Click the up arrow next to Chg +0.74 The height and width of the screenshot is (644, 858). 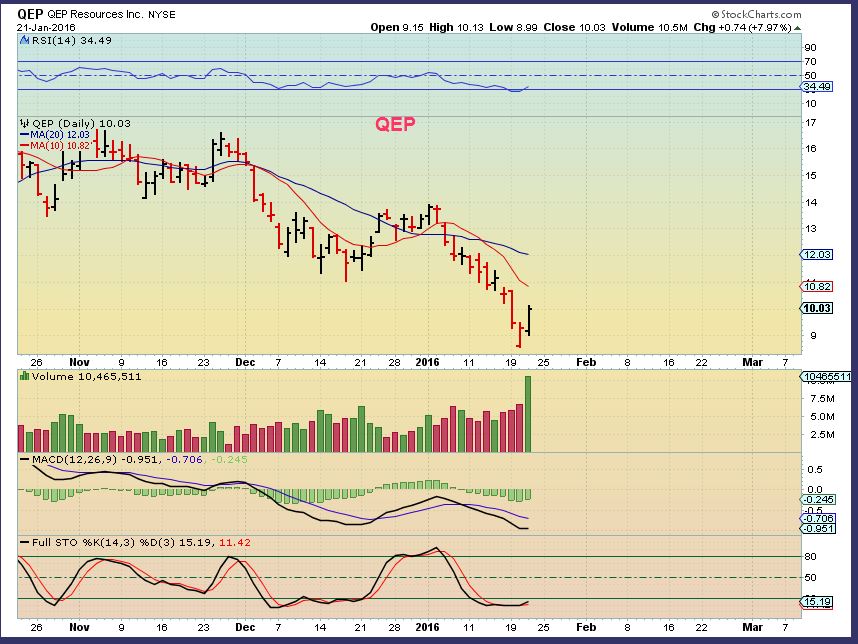click(797, 28)
